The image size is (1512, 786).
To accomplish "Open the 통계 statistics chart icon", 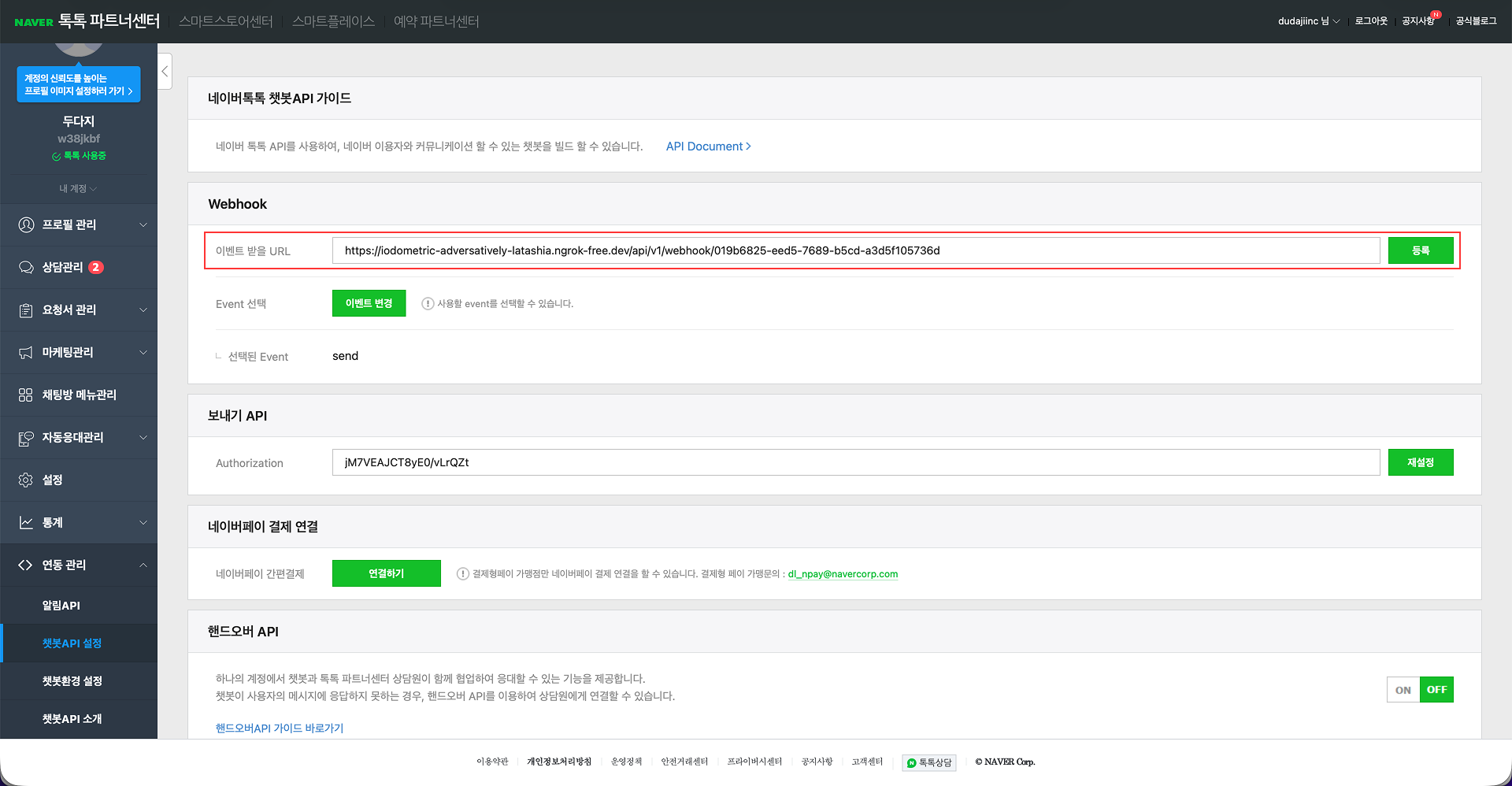I will click(x=24, y=522).
